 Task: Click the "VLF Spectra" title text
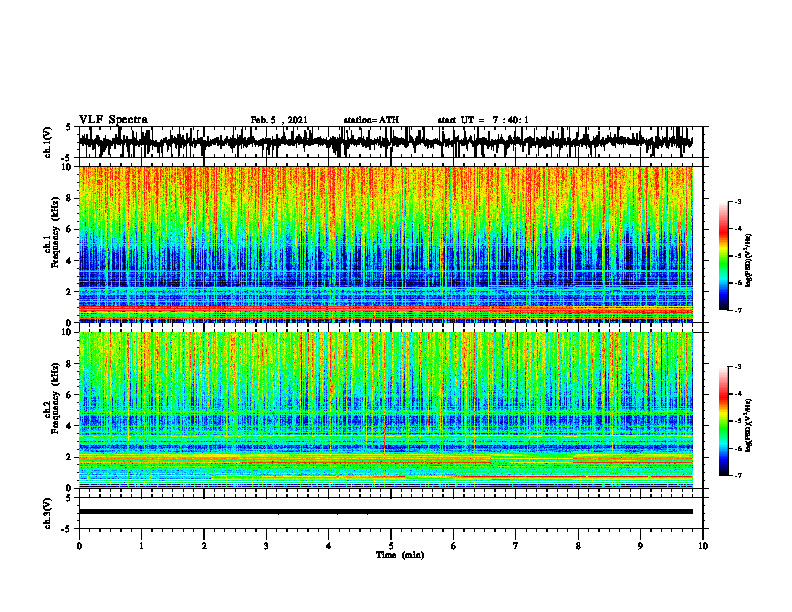(113, 120)
